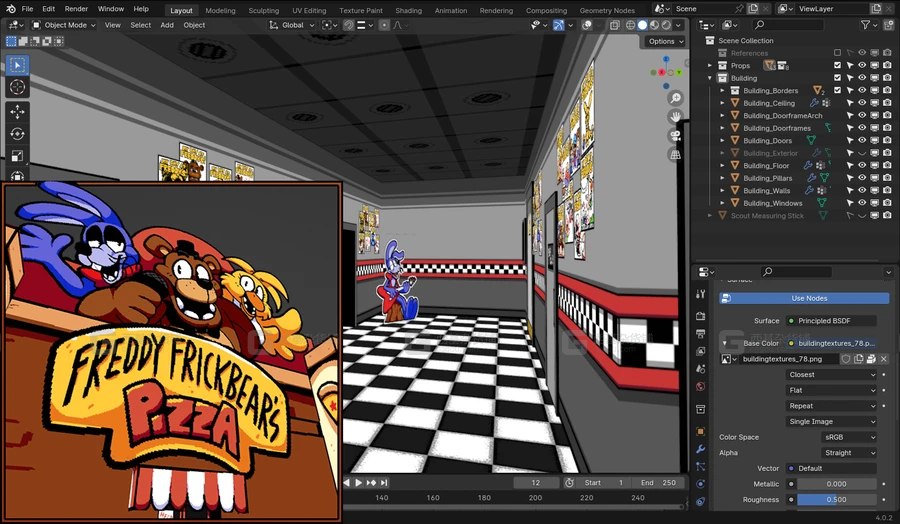Click Base Color buildingtextures_78 link button

click(831, 343)
